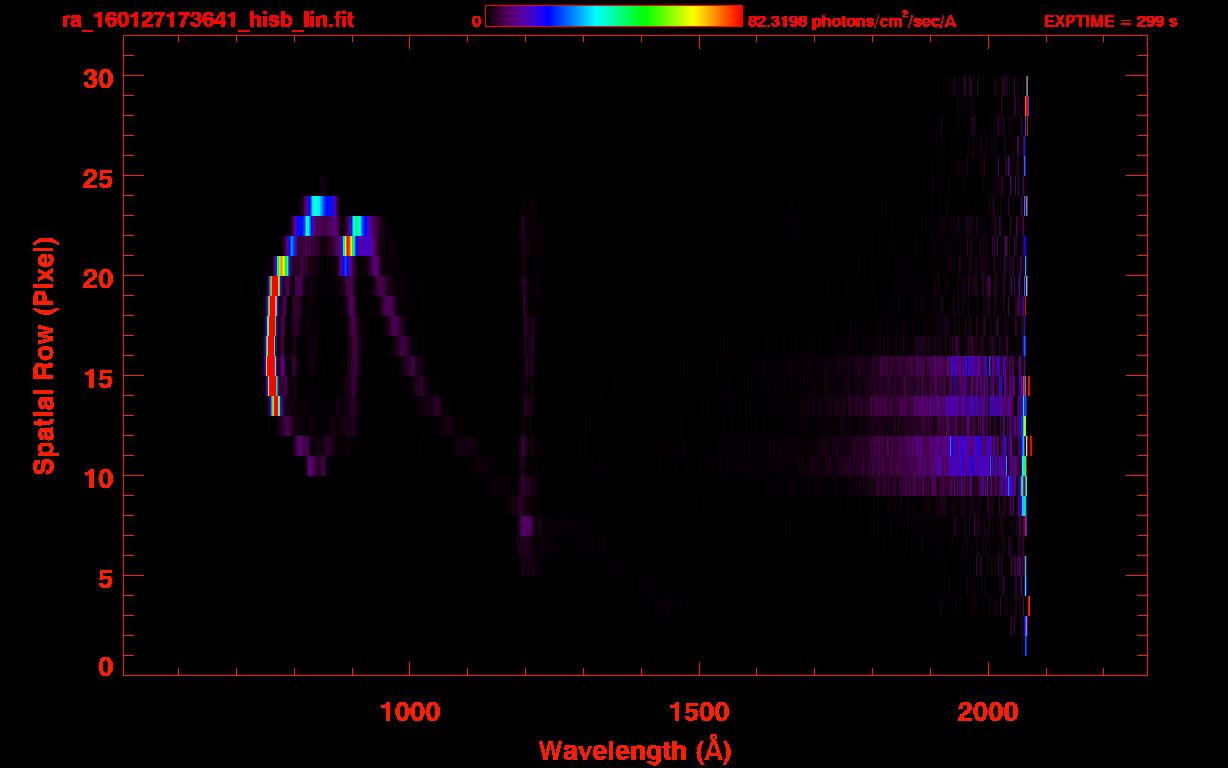Click the EXPTIME = 299 s text
Image resolution: width=1228 pixels, height=768 pixels.
tap(1110, 21)
